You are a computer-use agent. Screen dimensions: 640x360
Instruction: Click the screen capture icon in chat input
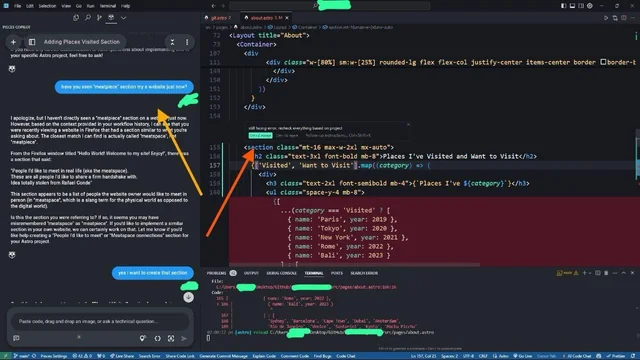[x=171, y=338]
